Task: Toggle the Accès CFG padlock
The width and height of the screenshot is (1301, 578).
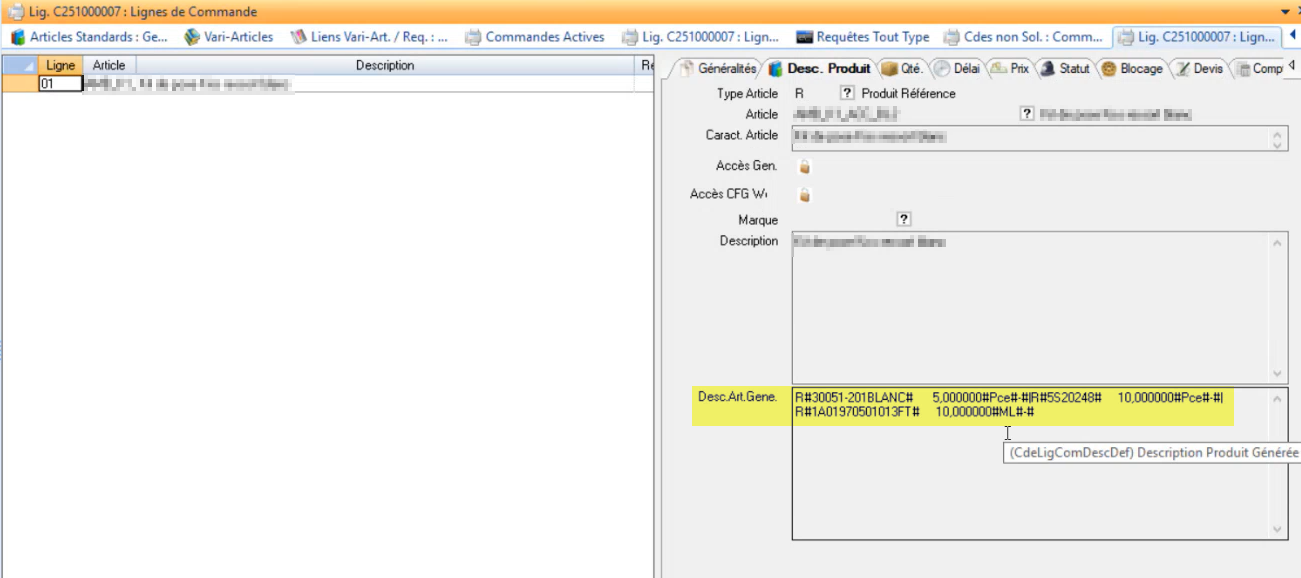Action: tap(804, 195)
